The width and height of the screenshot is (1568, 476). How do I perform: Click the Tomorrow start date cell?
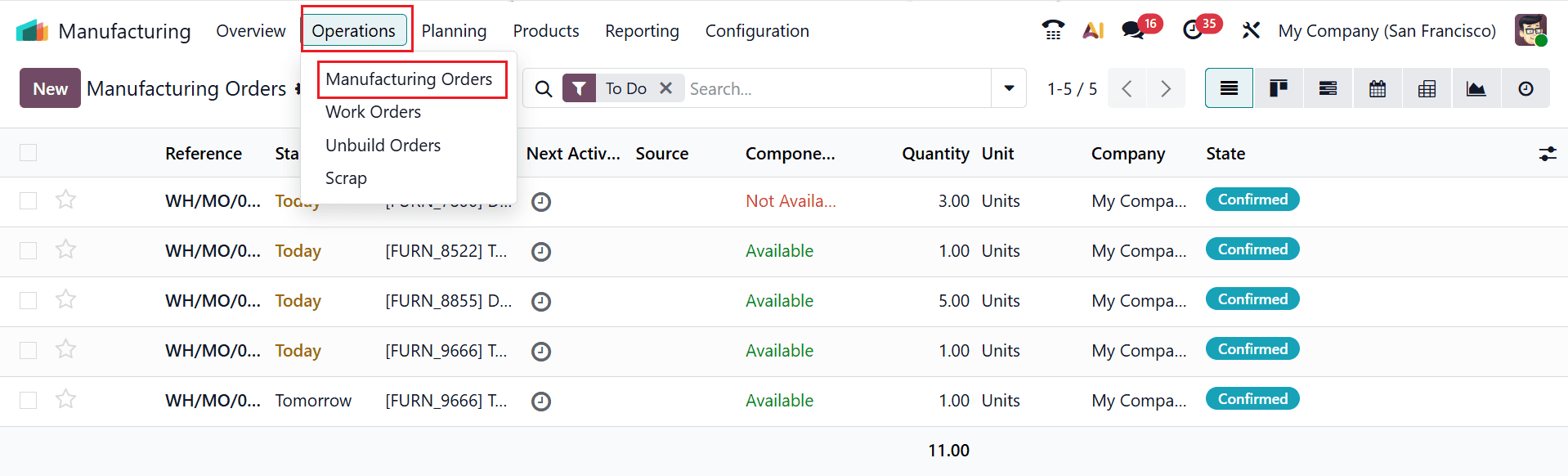313,401
